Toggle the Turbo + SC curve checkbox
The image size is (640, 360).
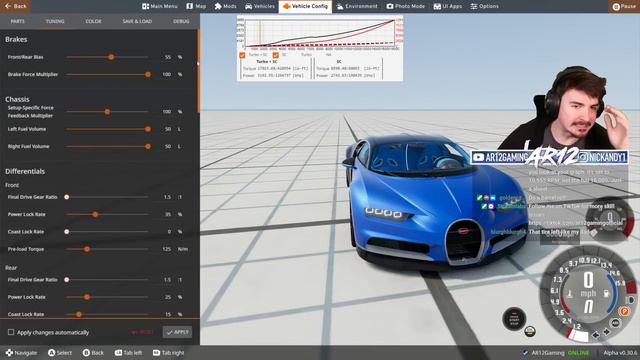tap(242, 55)
